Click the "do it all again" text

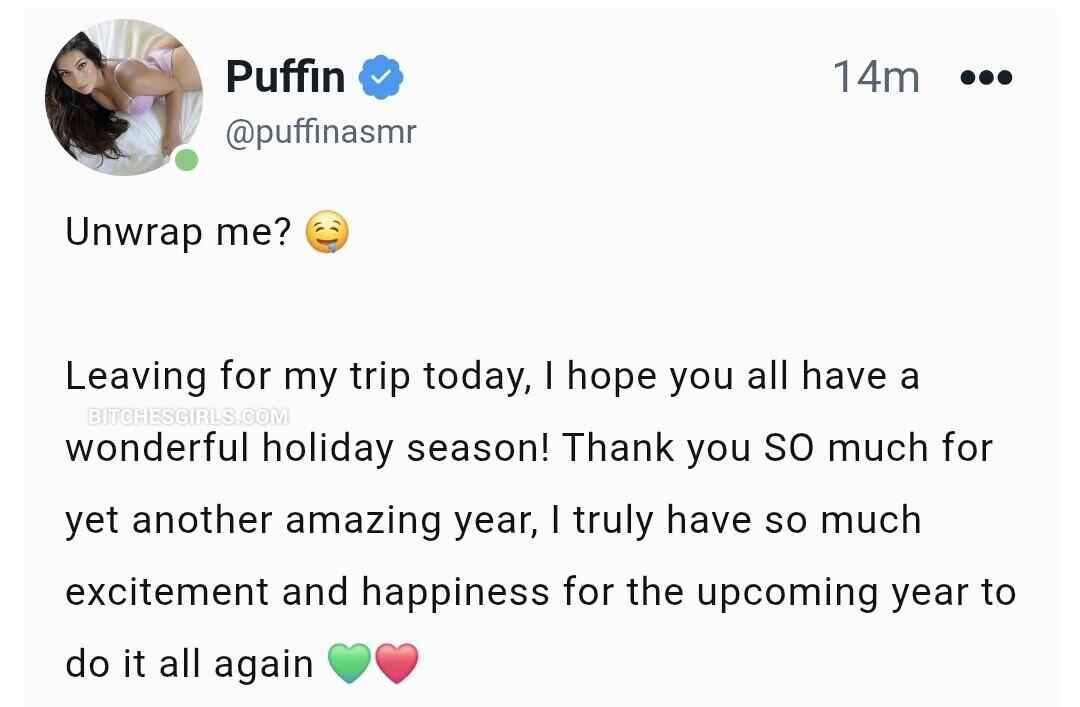[189, 663]
